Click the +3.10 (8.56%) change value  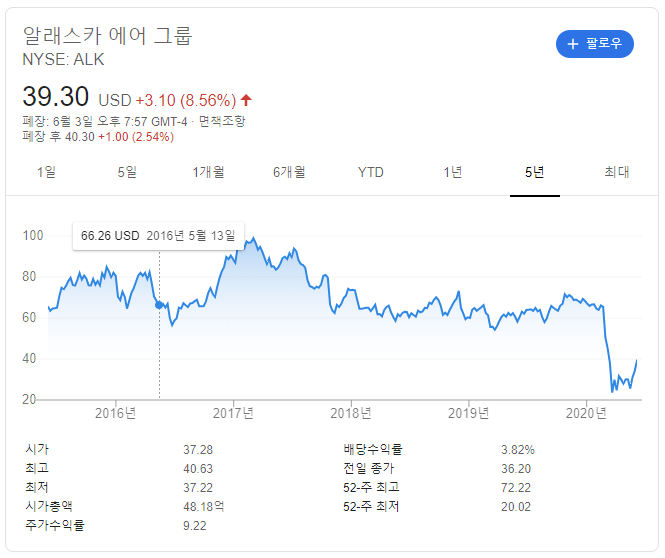[x=186, y=100]
